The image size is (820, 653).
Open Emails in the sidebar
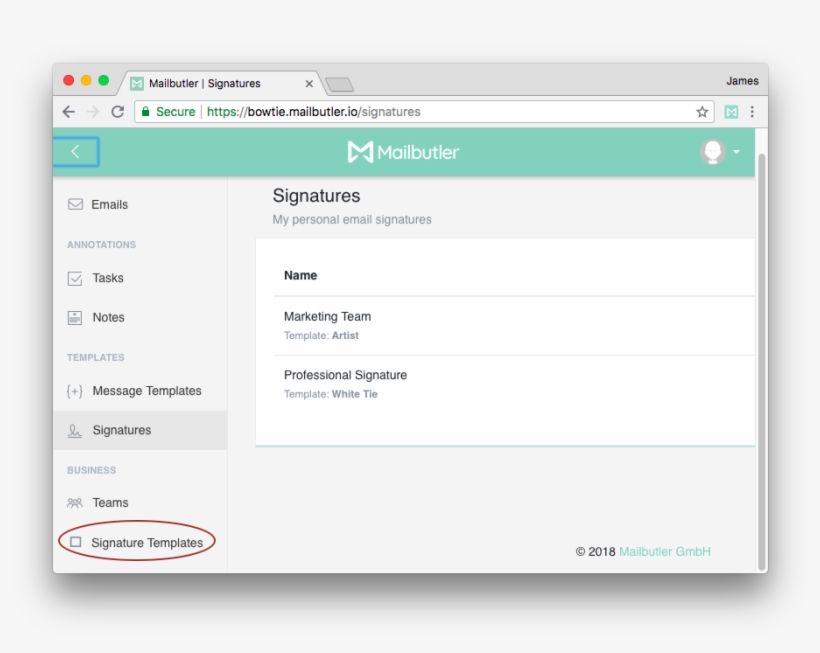click(109, 204)
